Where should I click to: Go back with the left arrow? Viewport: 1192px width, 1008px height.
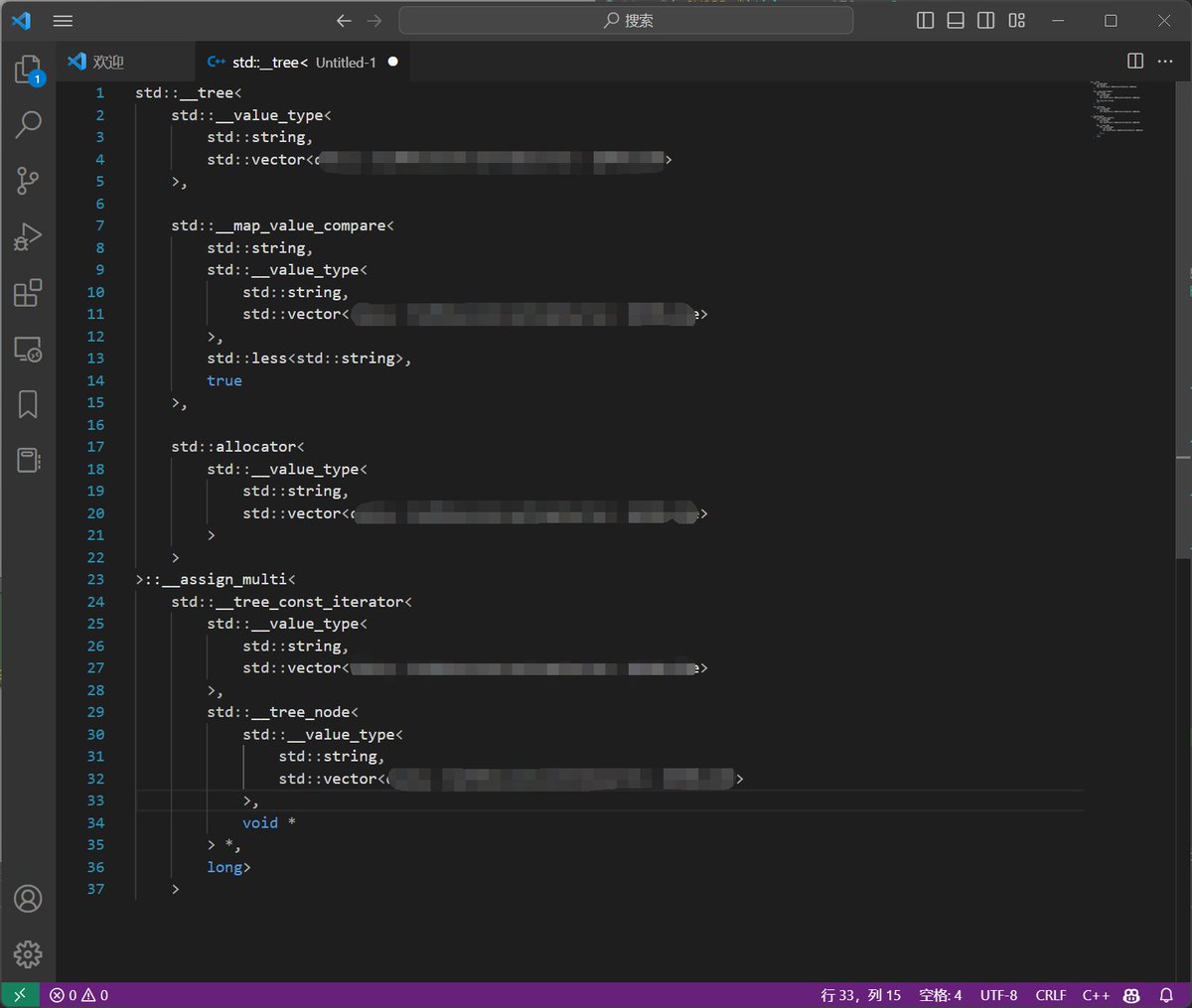point(344,20)
